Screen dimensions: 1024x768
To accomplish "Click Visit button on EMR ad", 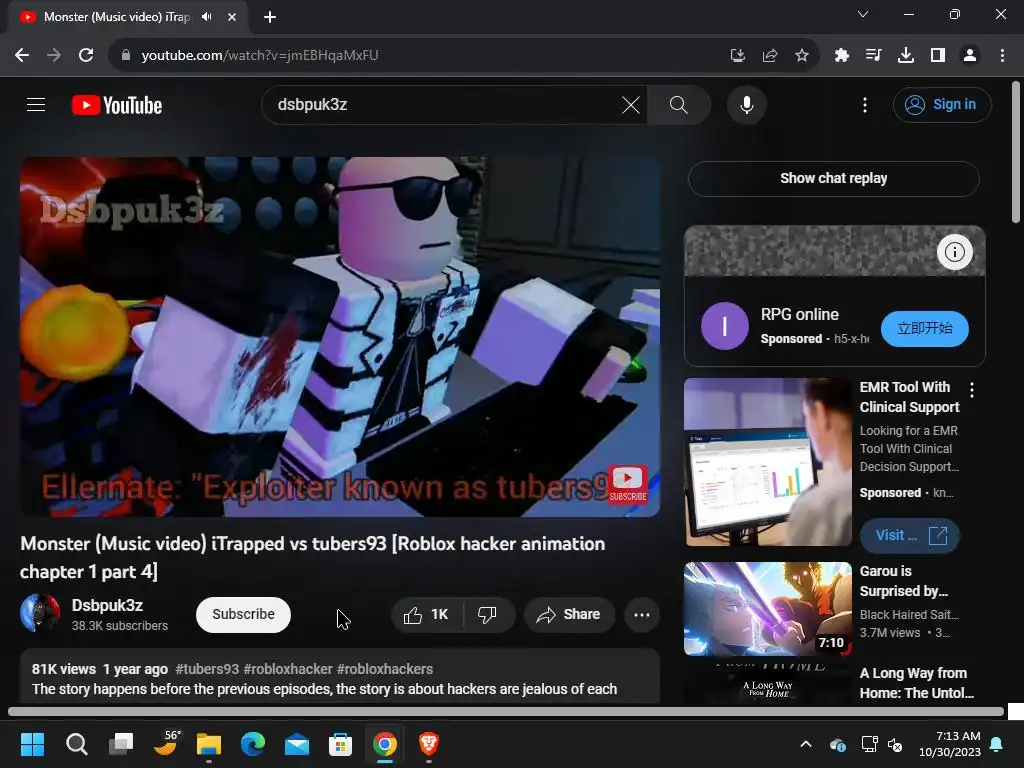I will coord(910,536).
